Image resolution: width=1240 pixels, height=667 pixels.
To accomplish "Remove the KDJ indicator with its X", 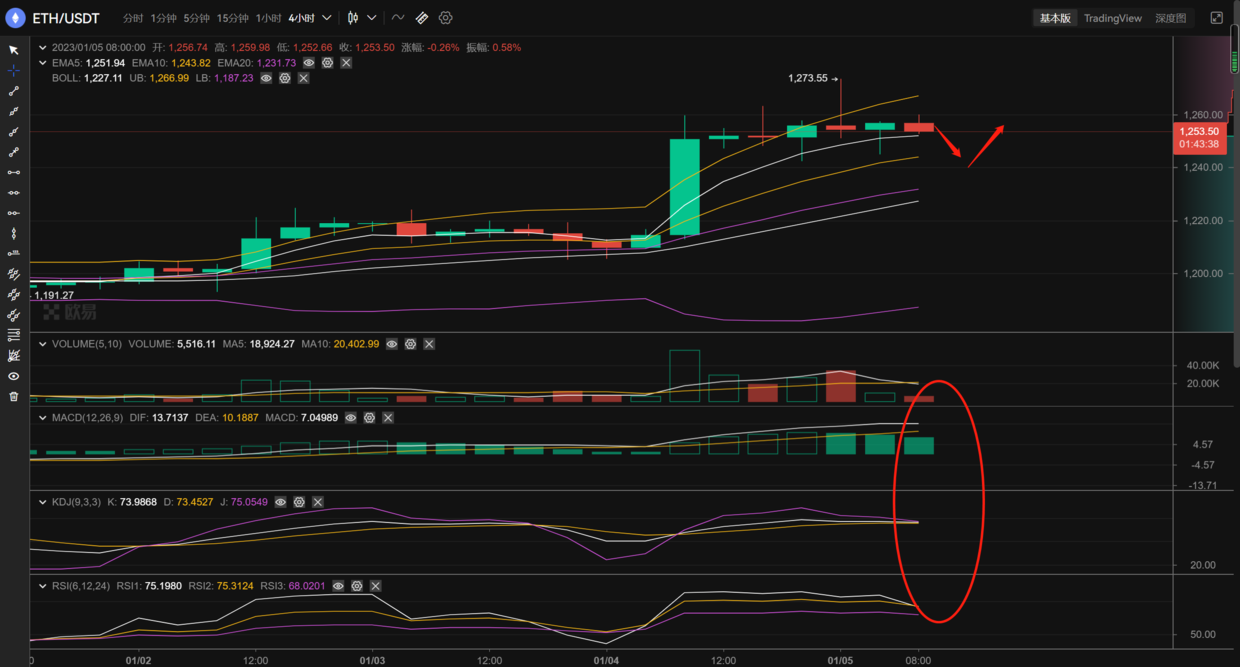I will click(318, 502).
